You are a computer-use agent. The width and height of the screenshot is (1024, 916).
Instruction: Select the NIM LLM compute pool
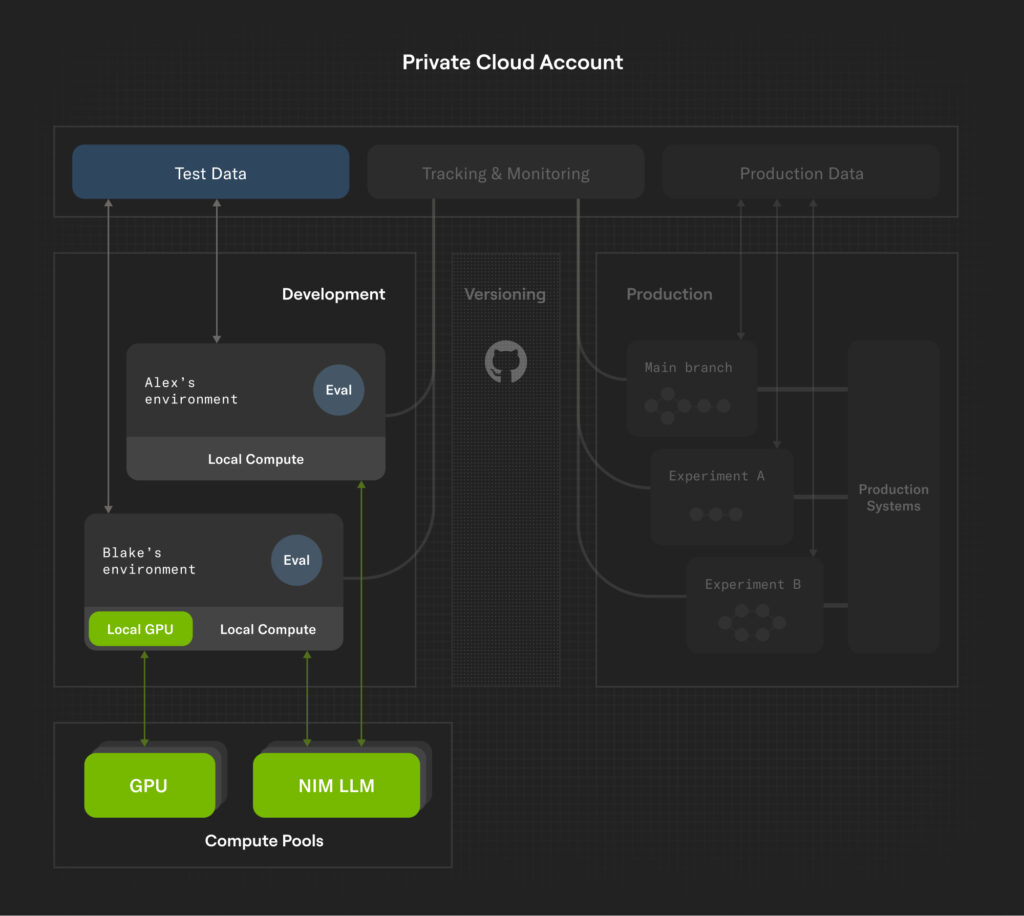(x=336, y=785)
